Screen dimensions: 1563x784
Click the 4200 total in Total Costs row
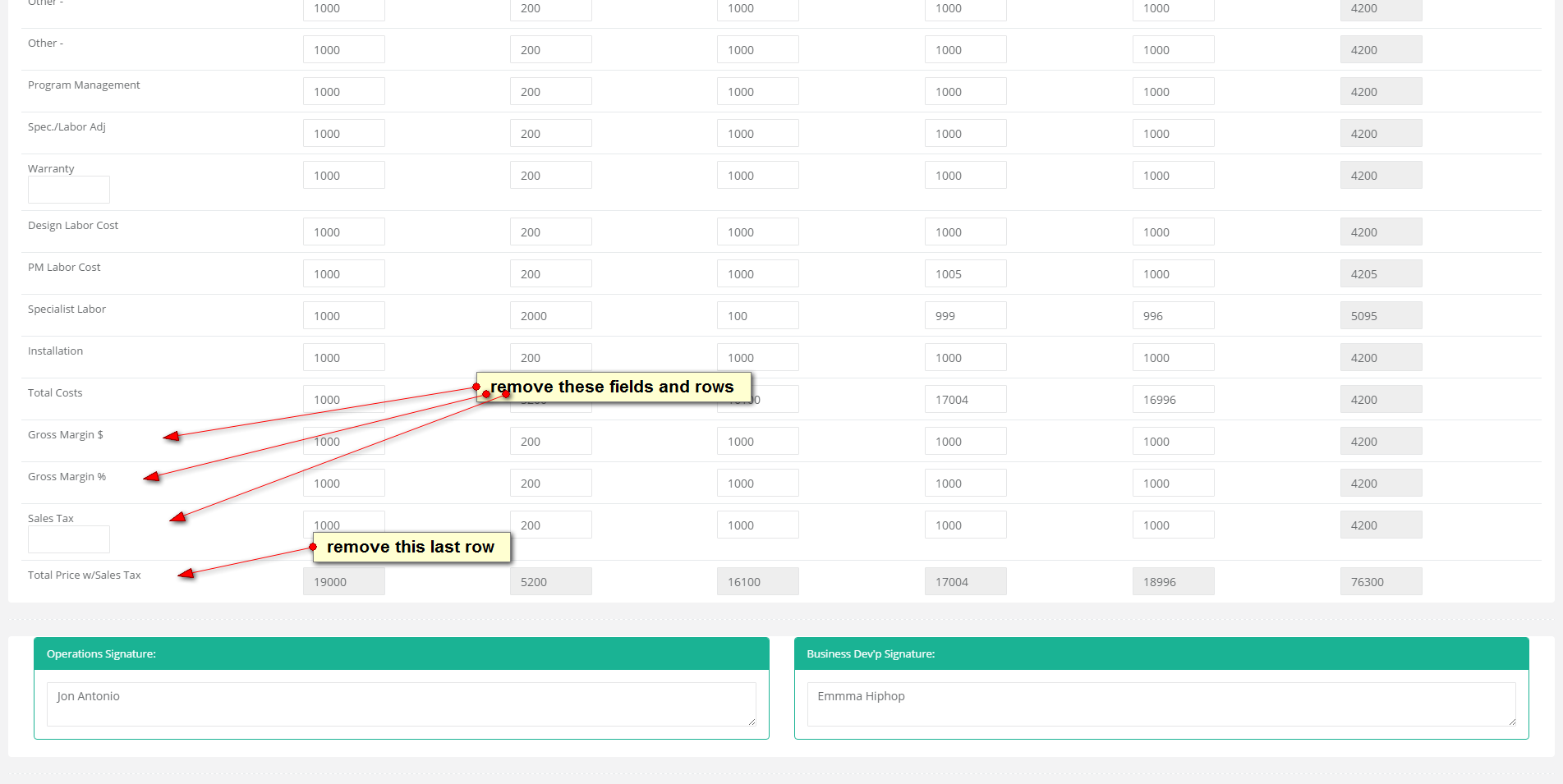pos(1381,399)
